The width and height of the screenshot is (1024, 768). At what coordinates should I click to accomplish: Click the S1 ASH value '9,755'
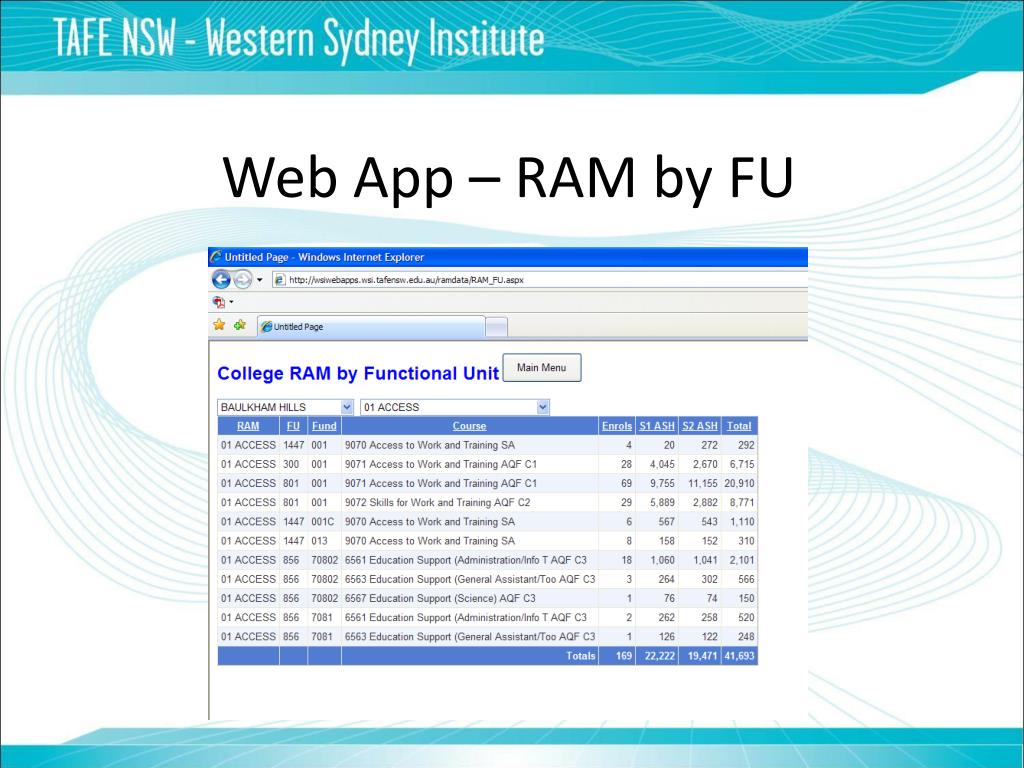tap(662, 484)
